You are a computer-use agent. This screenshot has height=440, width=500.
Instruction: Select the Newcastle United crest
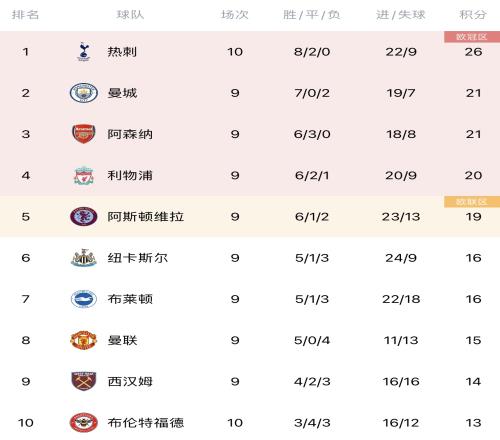point(84,258)
